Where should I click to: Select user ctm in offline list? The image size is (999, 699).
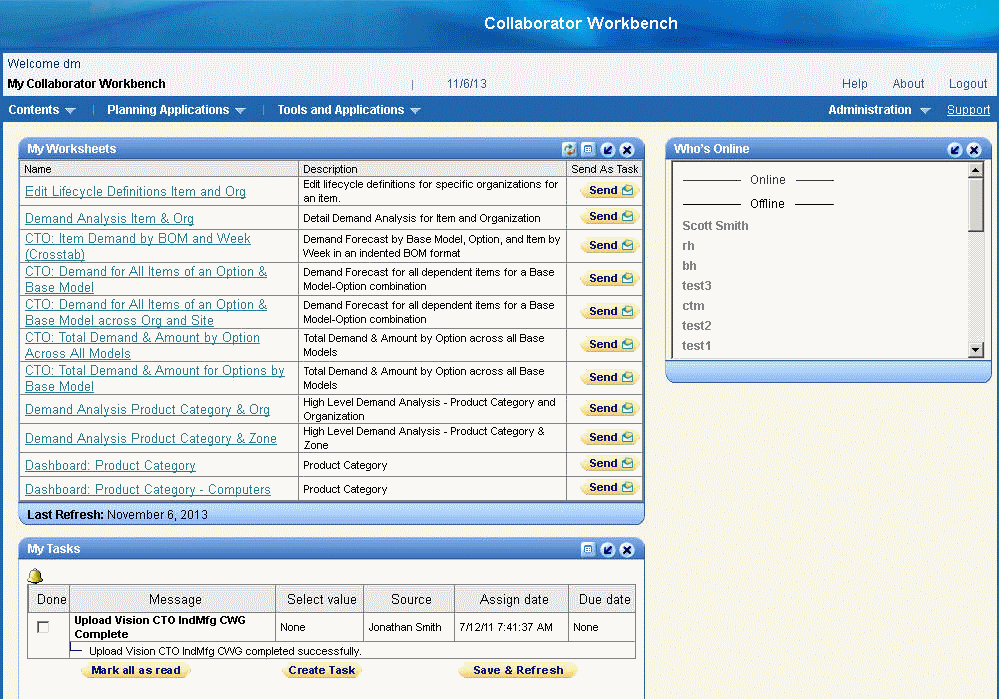coord(693,306)
